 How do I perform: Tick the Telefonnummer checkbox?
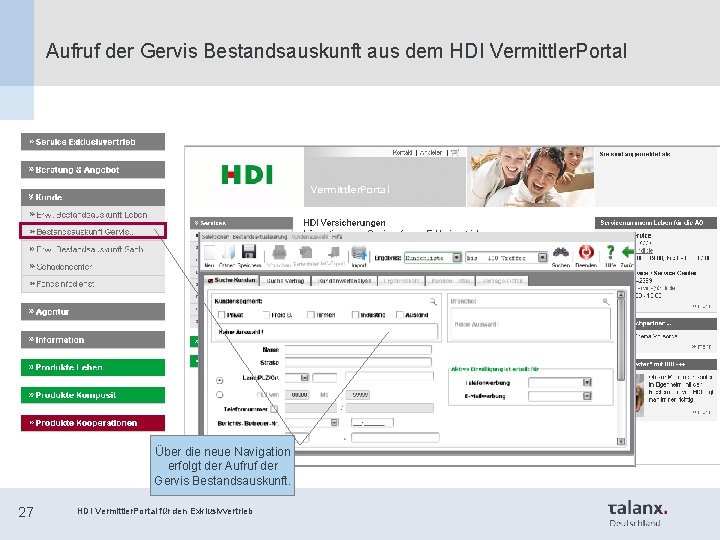pyautogui.click(x=274, y=409)
